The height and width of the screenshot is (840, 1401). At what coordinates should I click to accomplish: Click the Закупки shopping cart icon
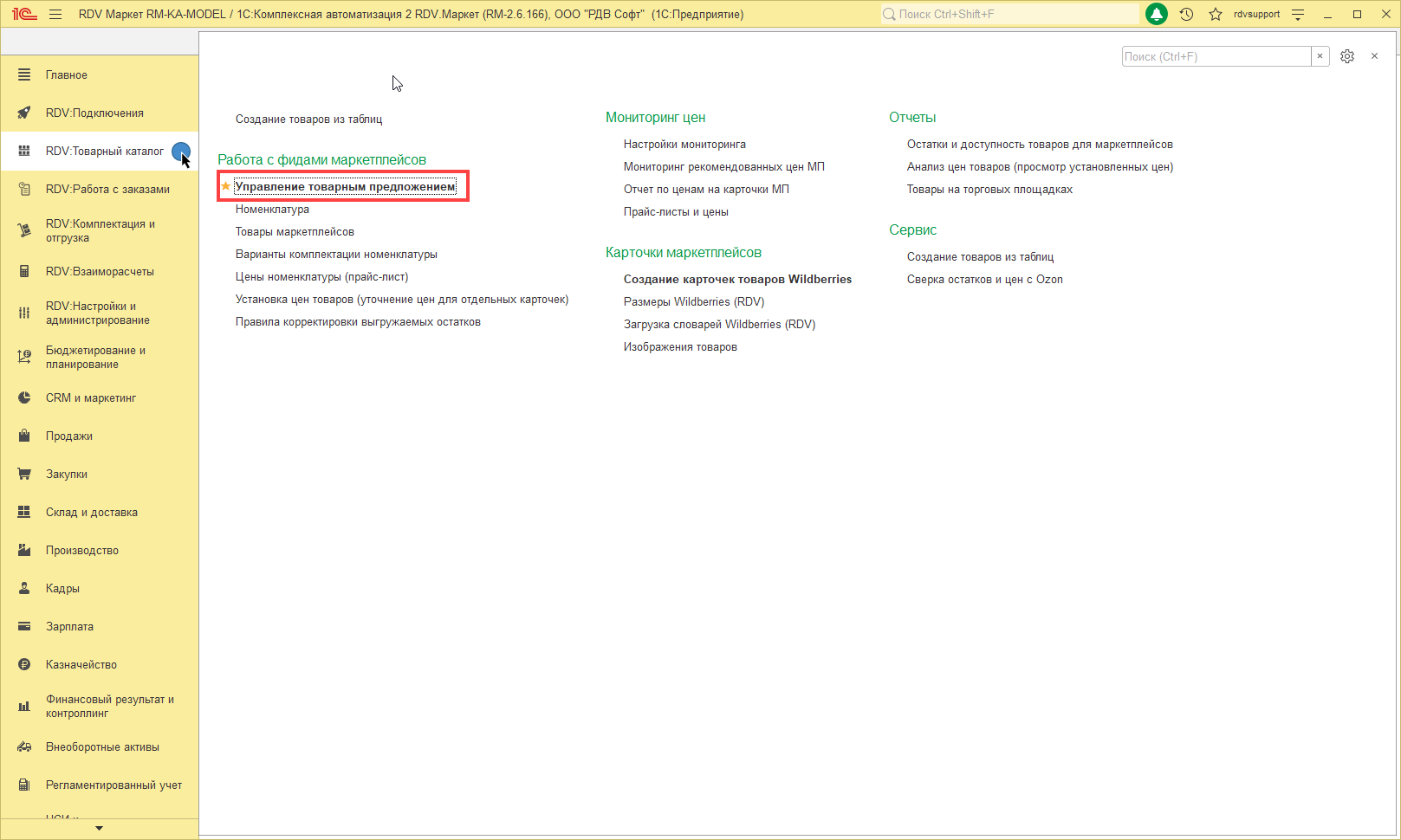pyautogui.click(x=24, y=474)
